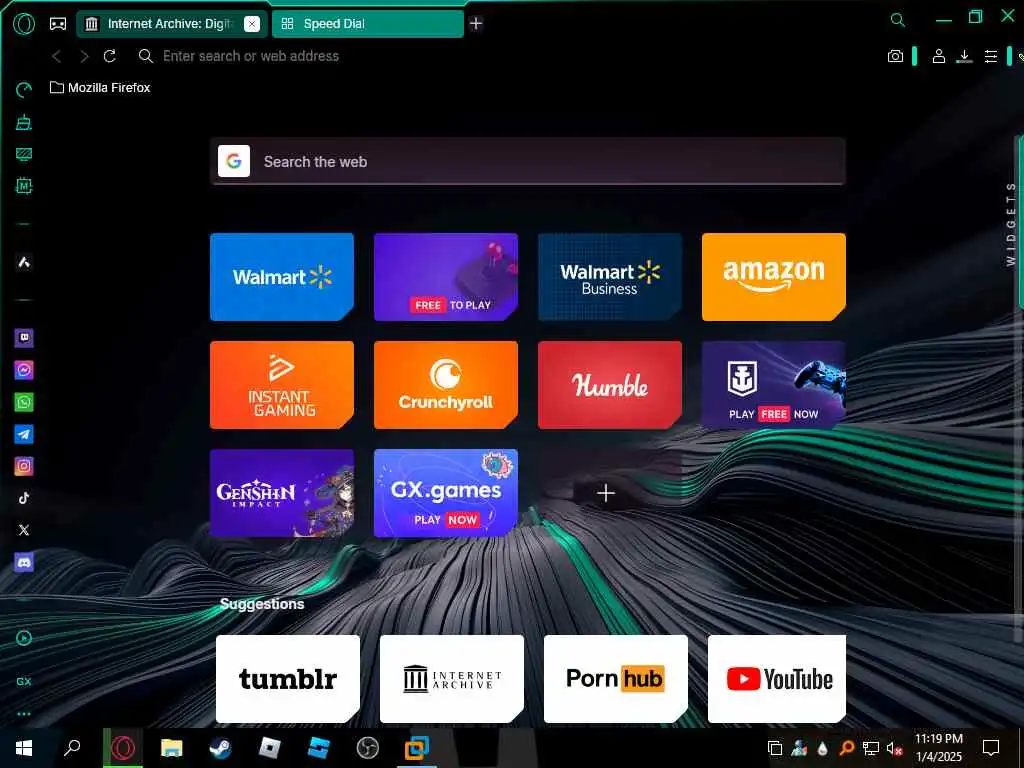The image size is (1024, 768).
Task: Launch Steam from the taskbar
Action: click(x=219, y=748)
